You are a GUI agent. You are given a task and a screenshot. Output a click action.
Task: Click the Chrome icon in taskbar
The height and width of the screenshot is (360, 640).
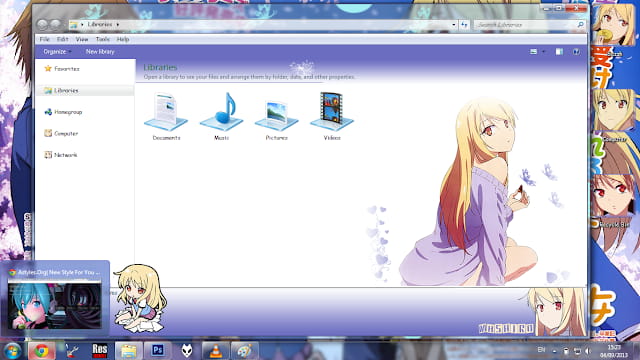(x=41, y=350)
